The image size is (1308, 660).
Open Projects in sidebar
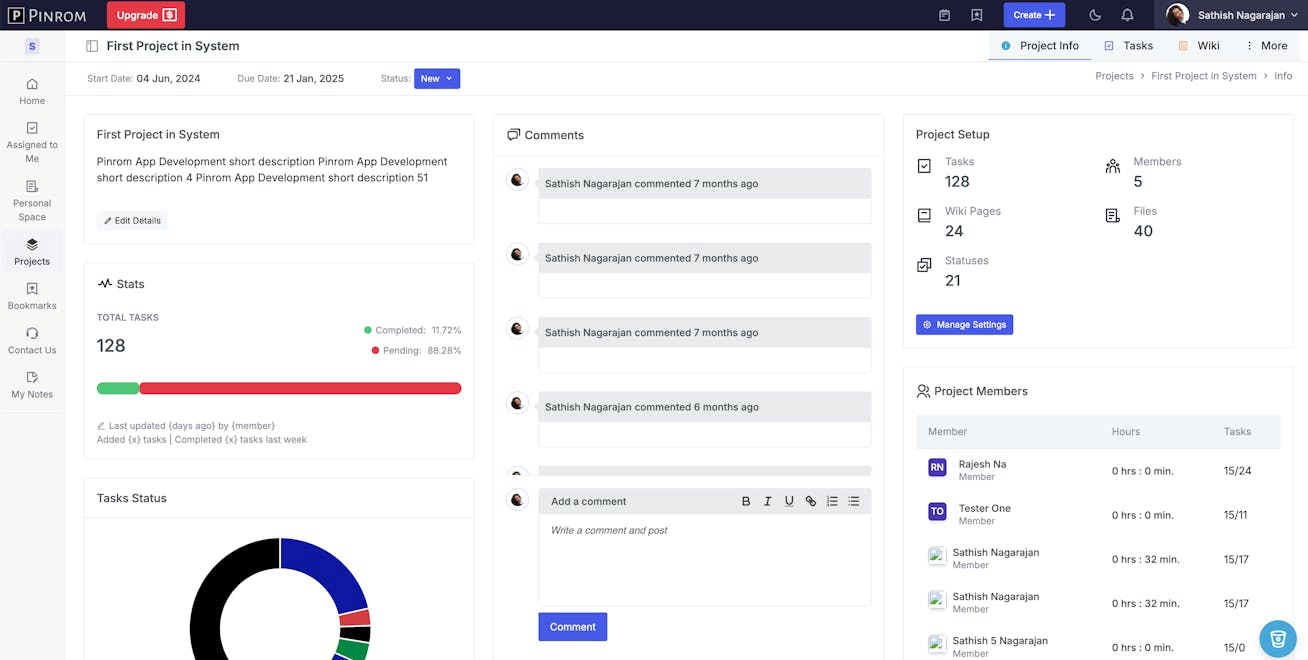(x=32, y=251)
